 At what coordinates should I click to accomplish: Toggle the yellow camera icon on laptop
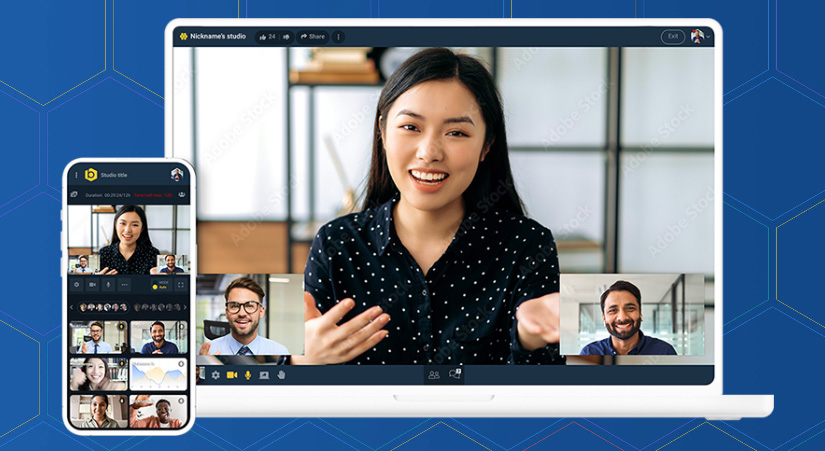[232, 375]
